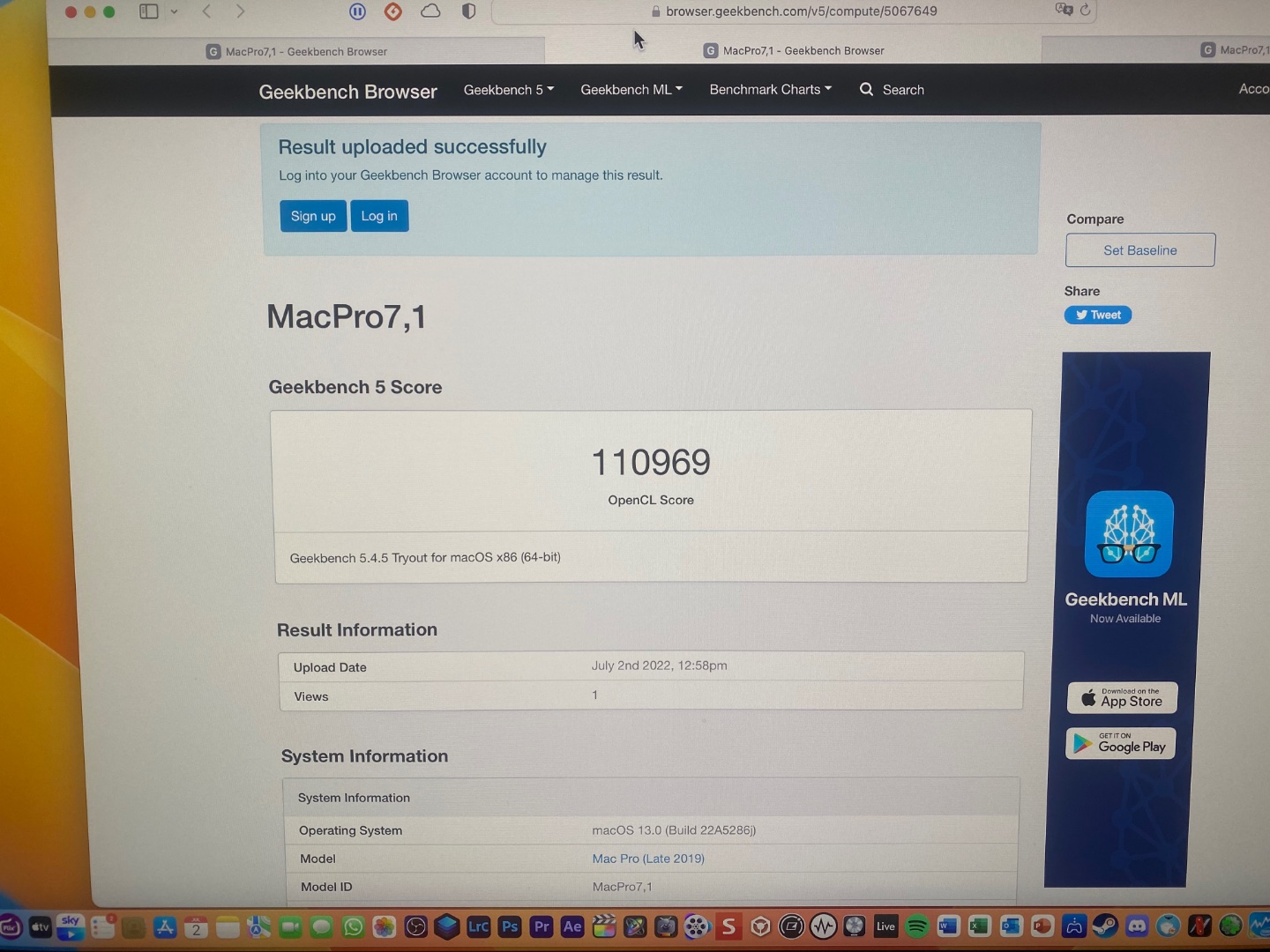
Task: Open Apple TV from the Dock
Action: point(41,926)
